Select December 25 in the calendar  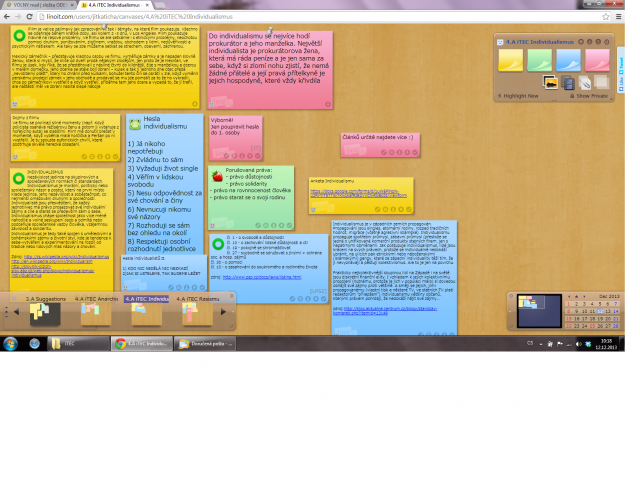(592, 326)
